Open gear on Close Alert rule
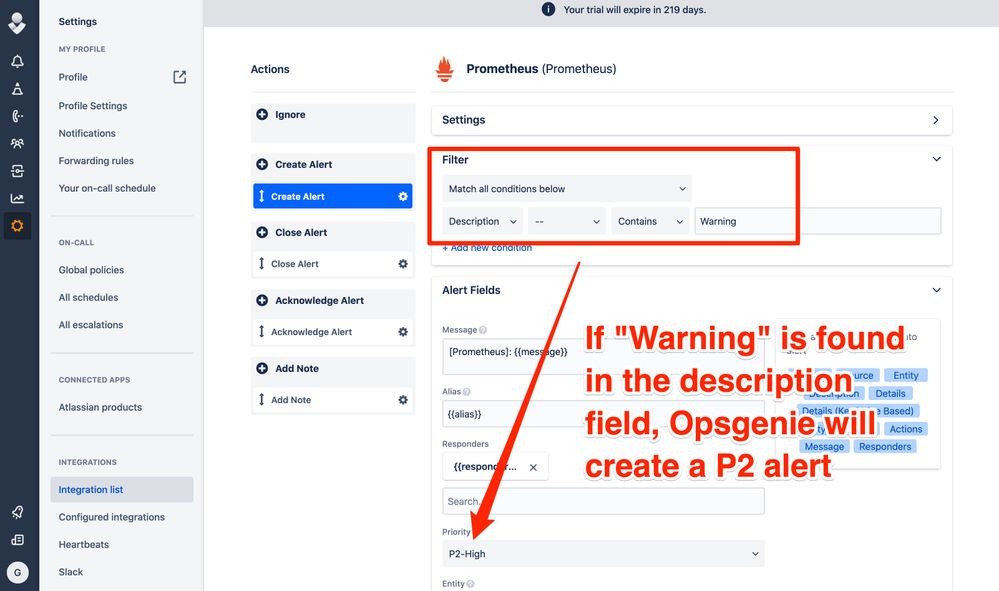This screenshot has width=999, height=591. click(403, 264)
